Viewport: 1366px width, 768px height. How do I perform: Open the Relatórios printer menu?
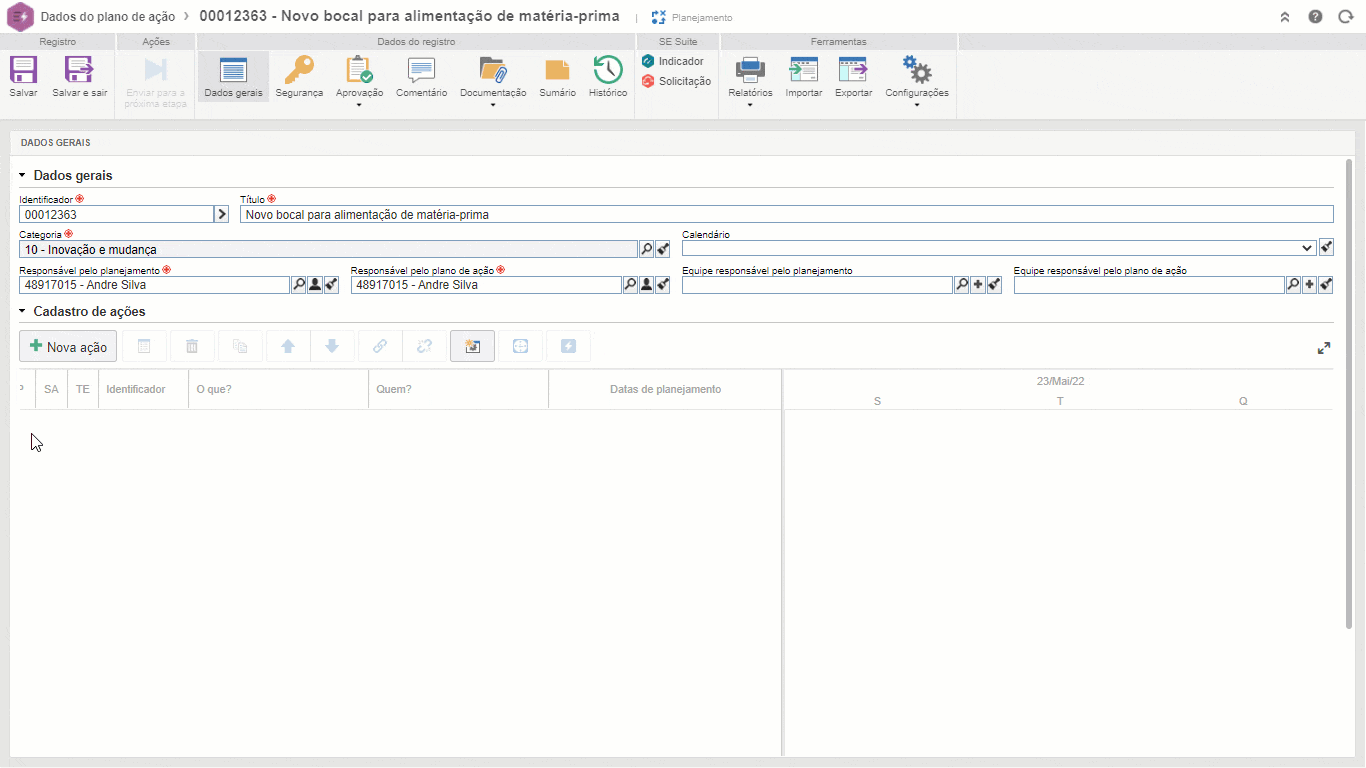[750, 77]
